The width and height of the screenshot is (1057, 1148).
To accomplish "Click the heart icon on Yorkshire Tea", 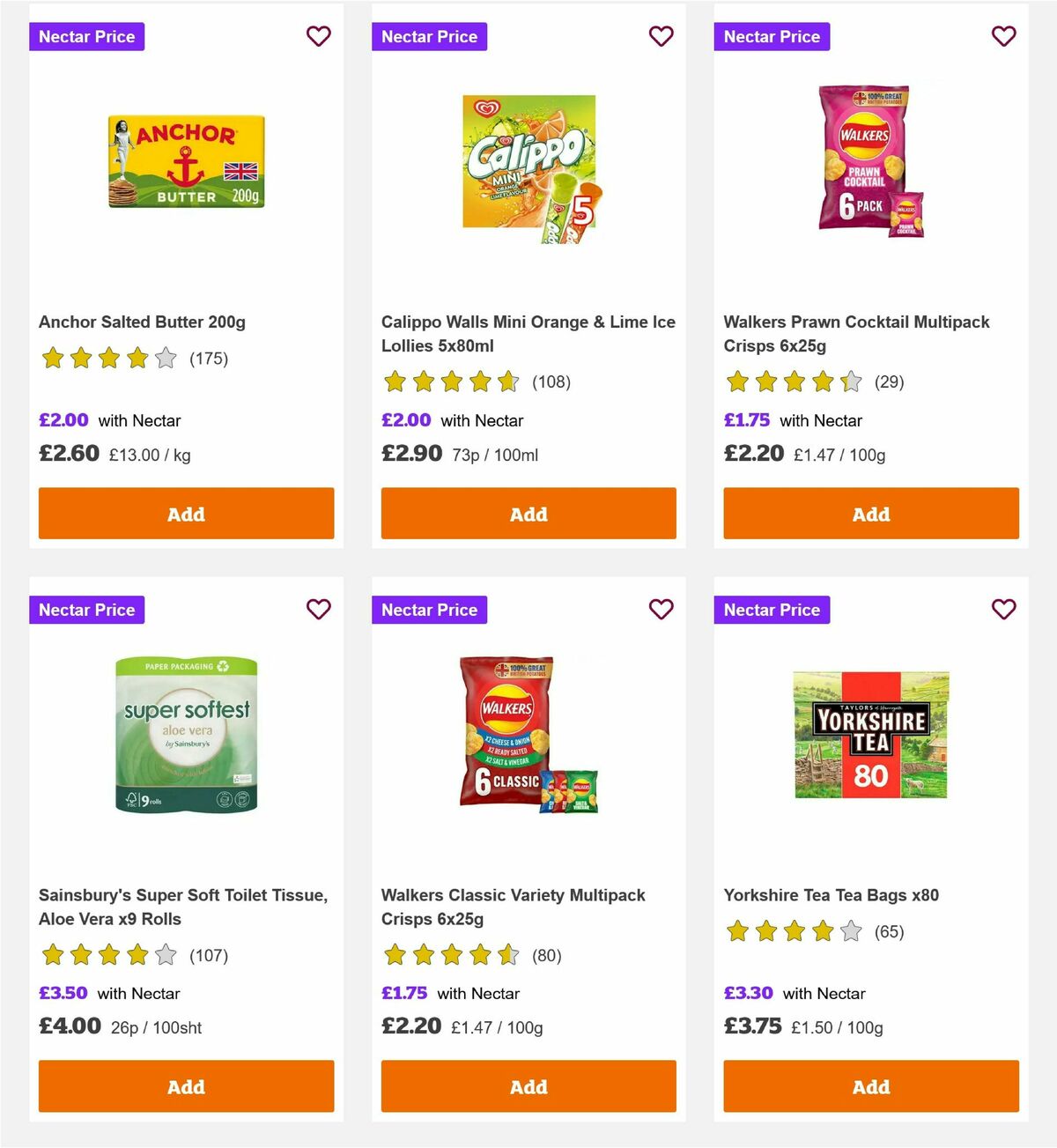I will (x=1003, y=609).
